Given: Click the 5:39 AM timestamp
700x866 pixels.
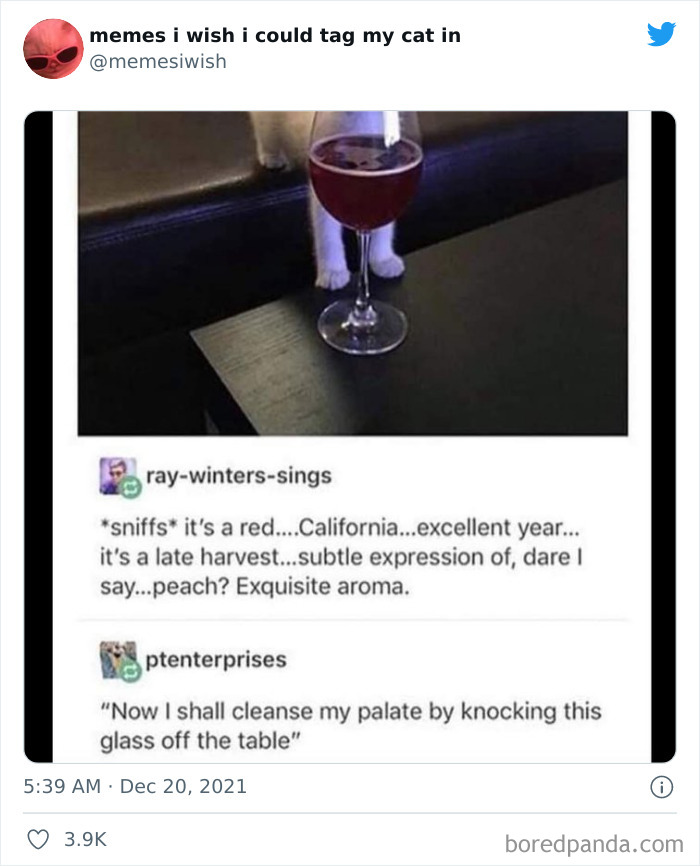Looking at the screenshot, I should coord(62,786).
